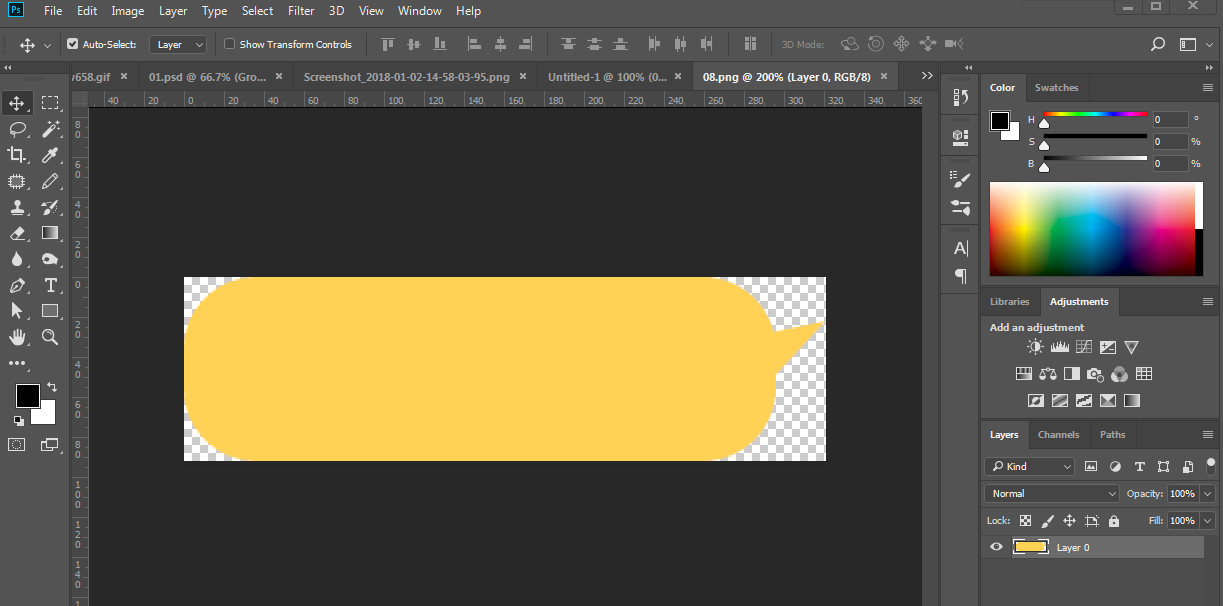The image size is (1223, 606).
Task: Open the Opacity dropdown arrow
Action: [1207, 494]
